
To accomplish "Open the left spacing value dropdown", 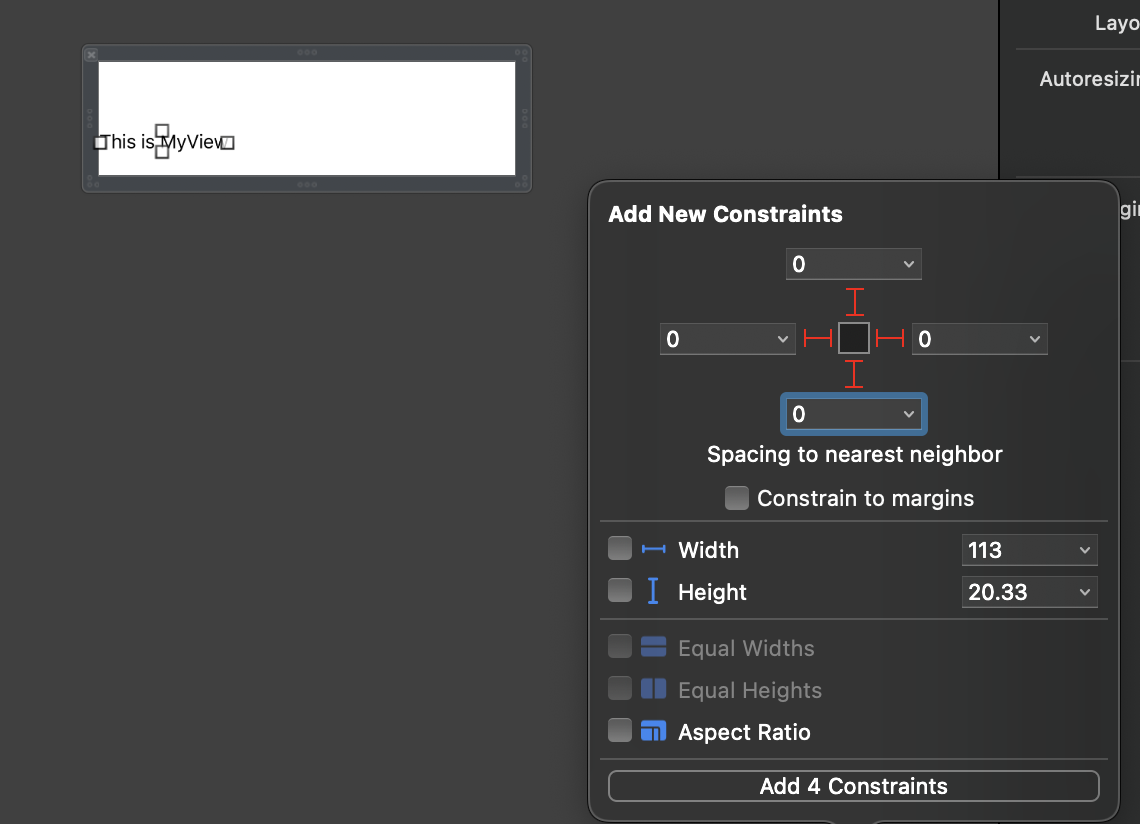I will click(x=782, y=339).
